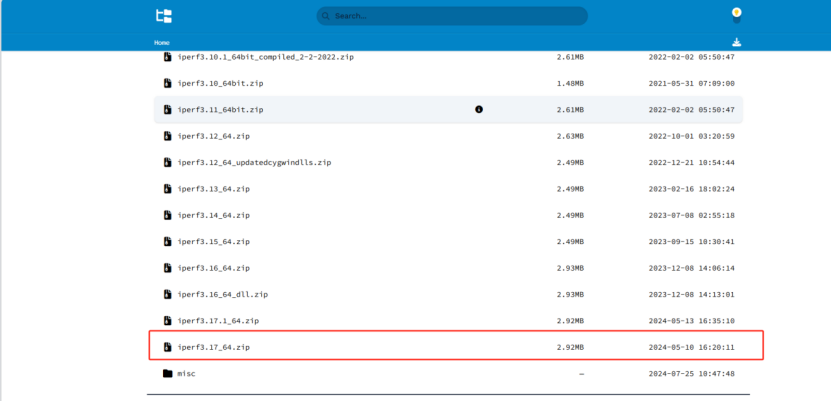Open iperf3.15_64.zip file link

pos(214,242)
